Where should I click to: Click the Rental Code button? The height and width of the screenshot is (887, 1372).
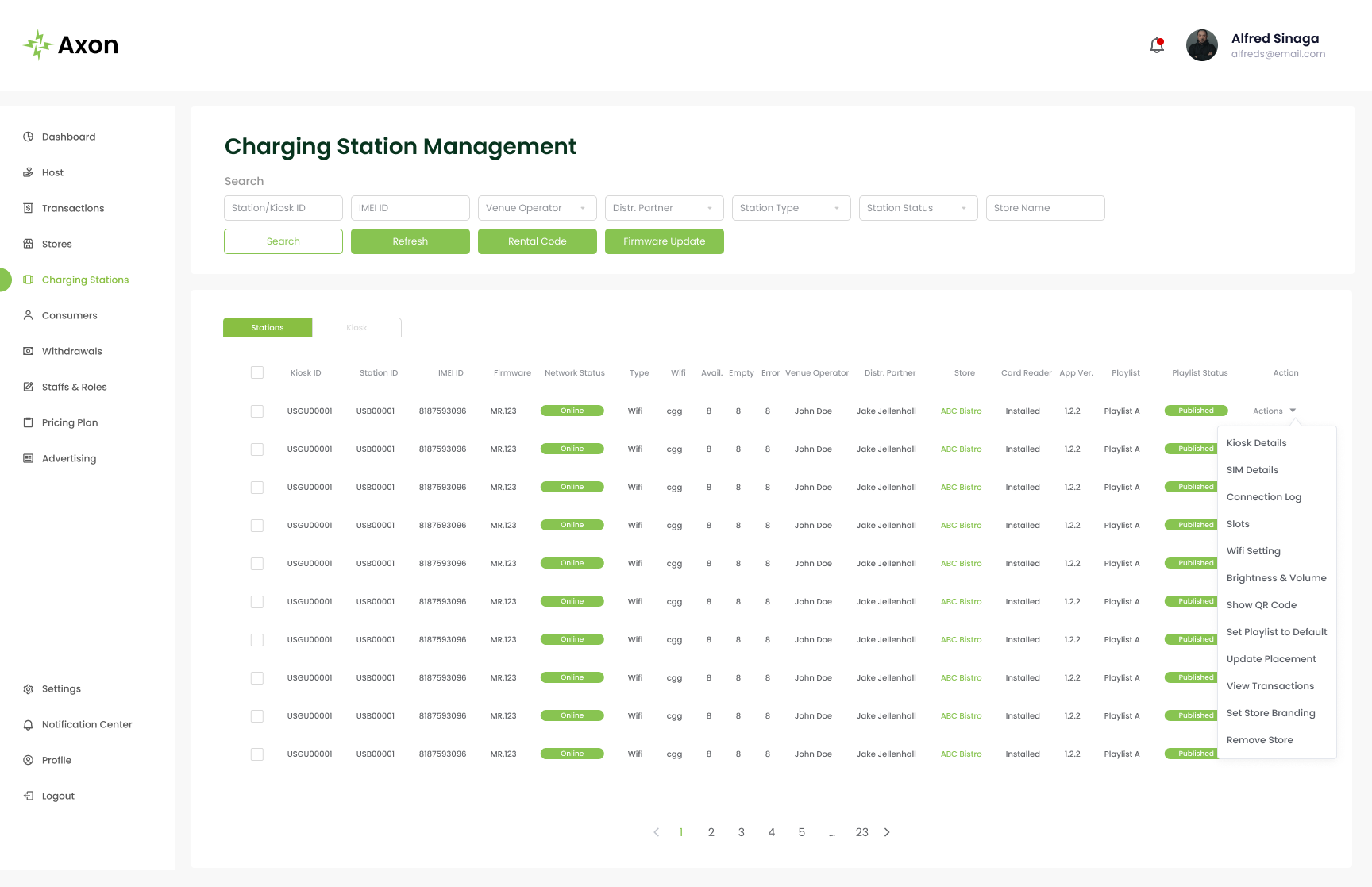click(x=538, y=241)
